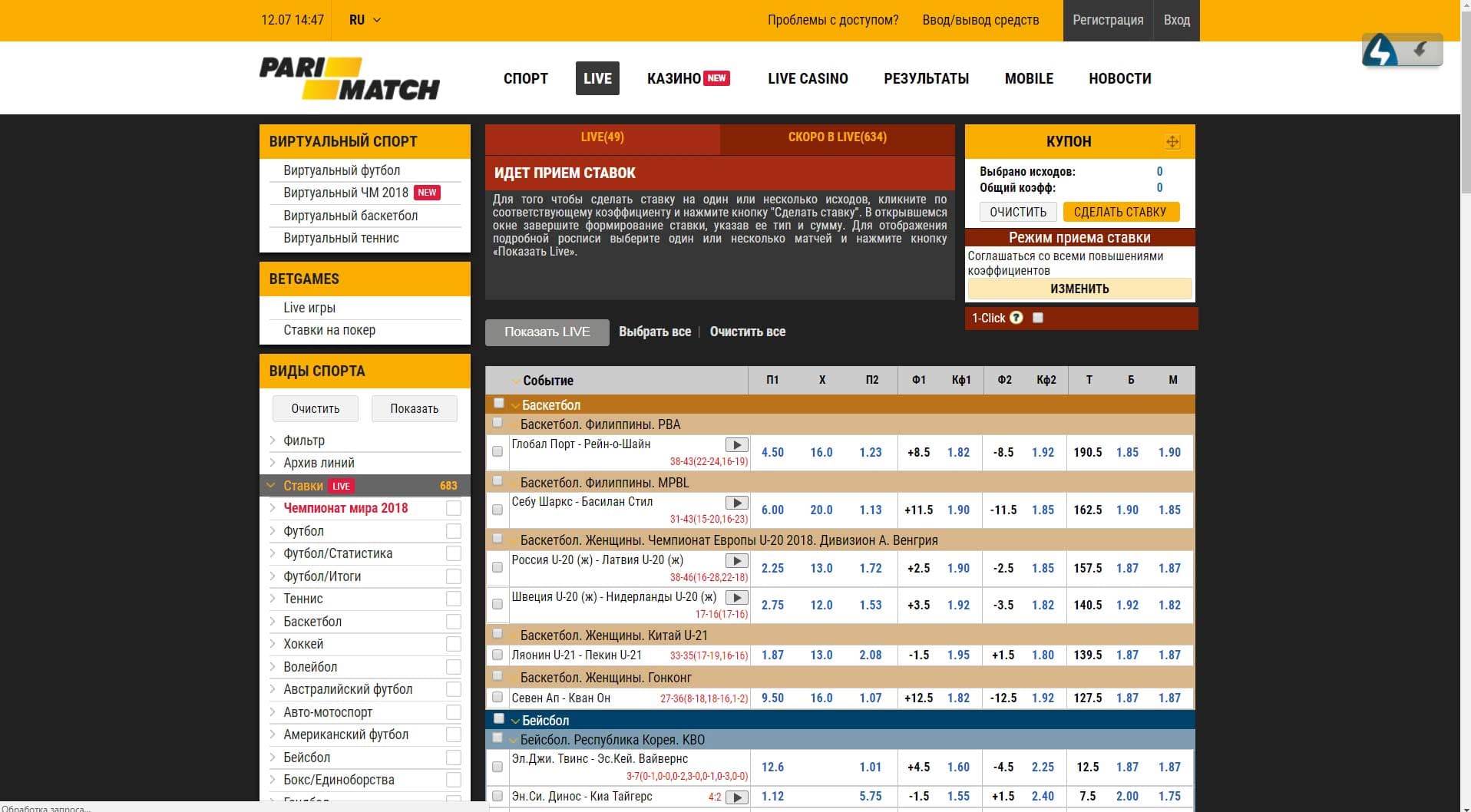Play video for Эн.Си. Динос - Киа Тайгерс

[x=736, y=797]
